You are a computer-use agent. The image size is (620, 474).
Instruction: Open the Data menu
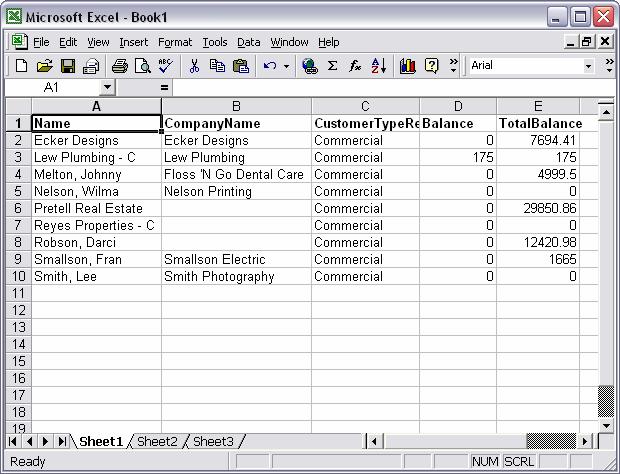click(x=249, y=42)
